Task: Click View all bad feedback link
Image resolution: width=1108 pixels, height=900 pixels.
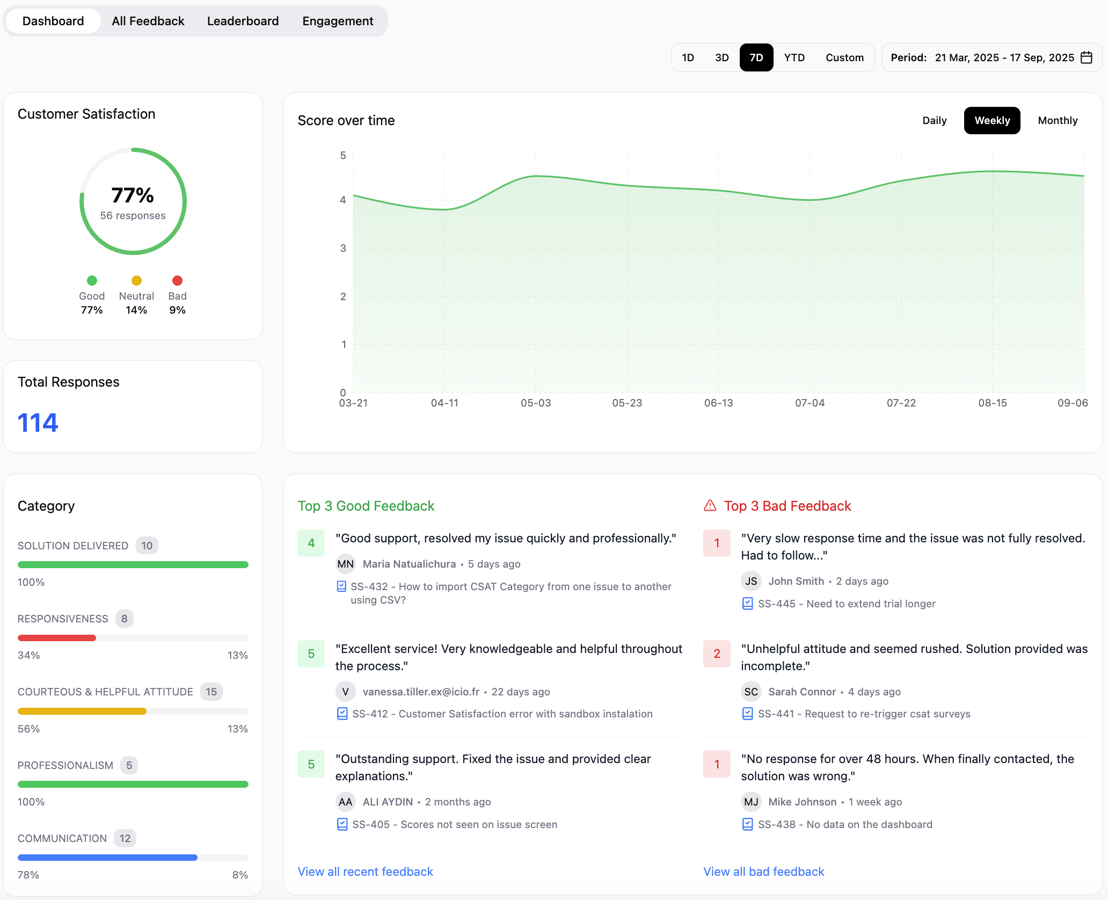Action: 764,871
